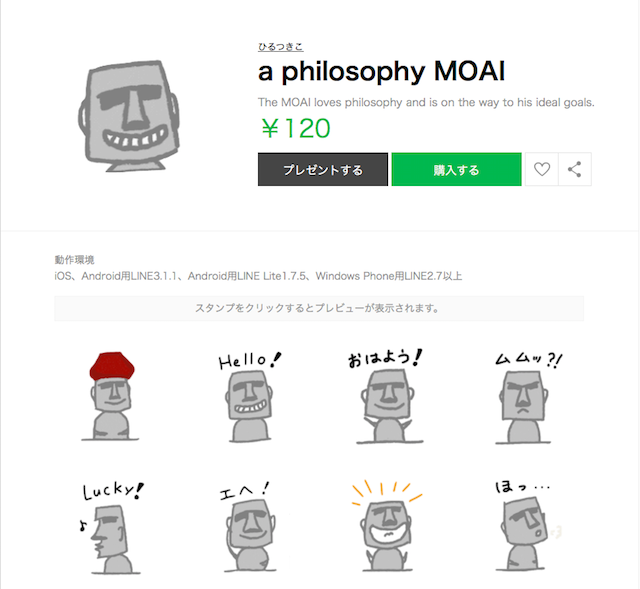This screenshot has height=589, width=640.
Task: Click the 動作環境 heading
Action: click(x=74, y=260)
